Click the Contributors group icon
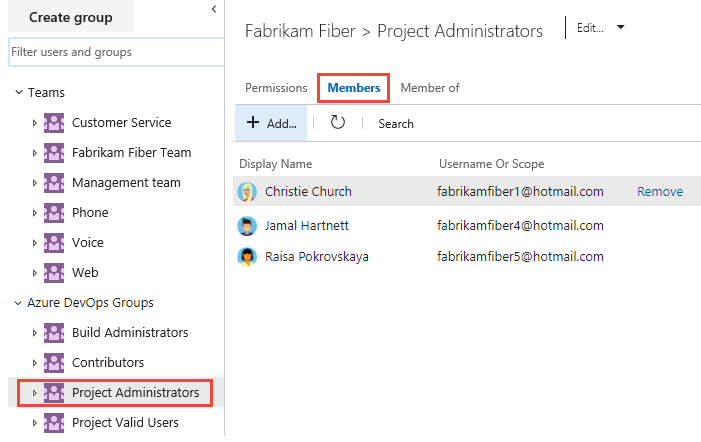Image resolution: width=701 pixels, height=442 pixels. pyautogui.click(x=54, y=363)
